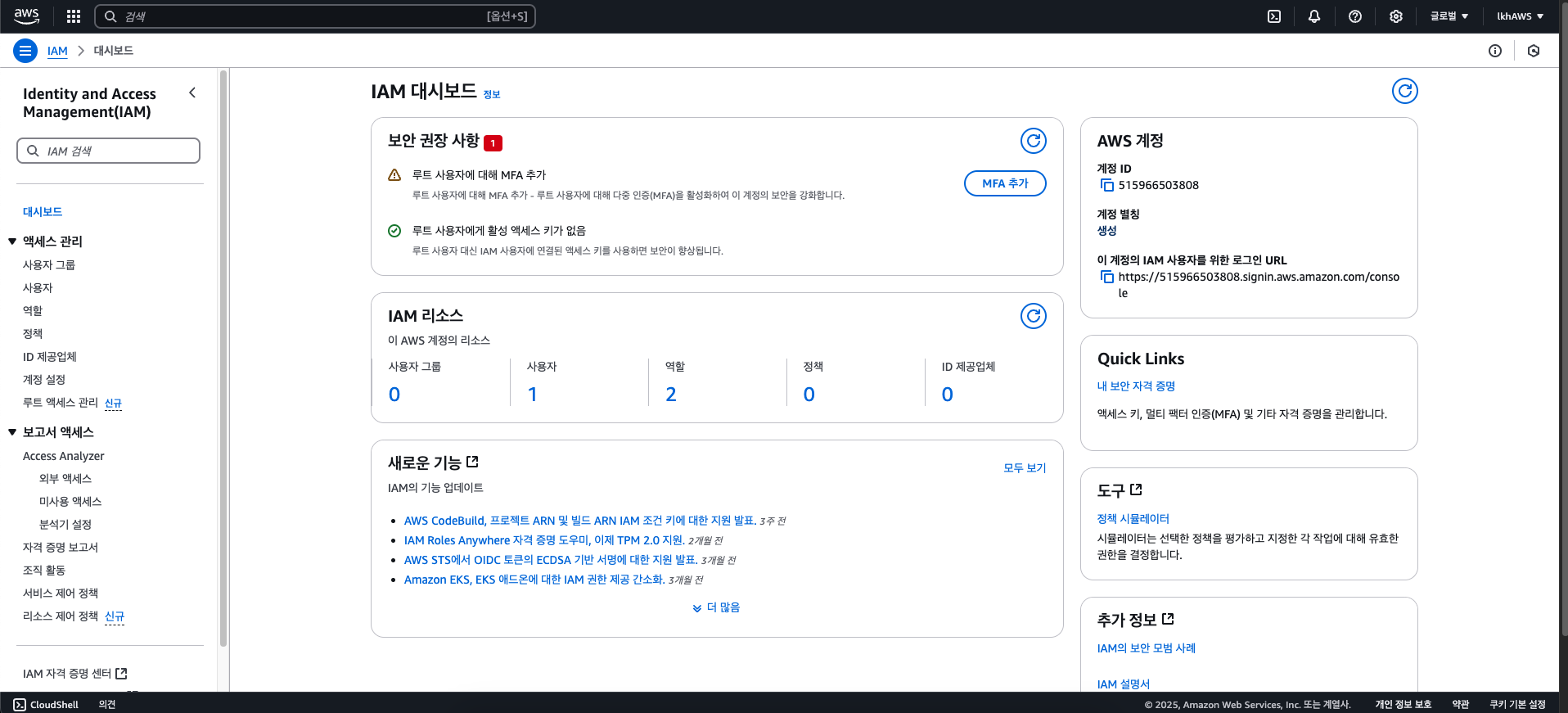Open IAM Roles Anywhere TPM 2.0 article
The height and width of the screenshot is (713, 1568).
click(x=544, y=540)
